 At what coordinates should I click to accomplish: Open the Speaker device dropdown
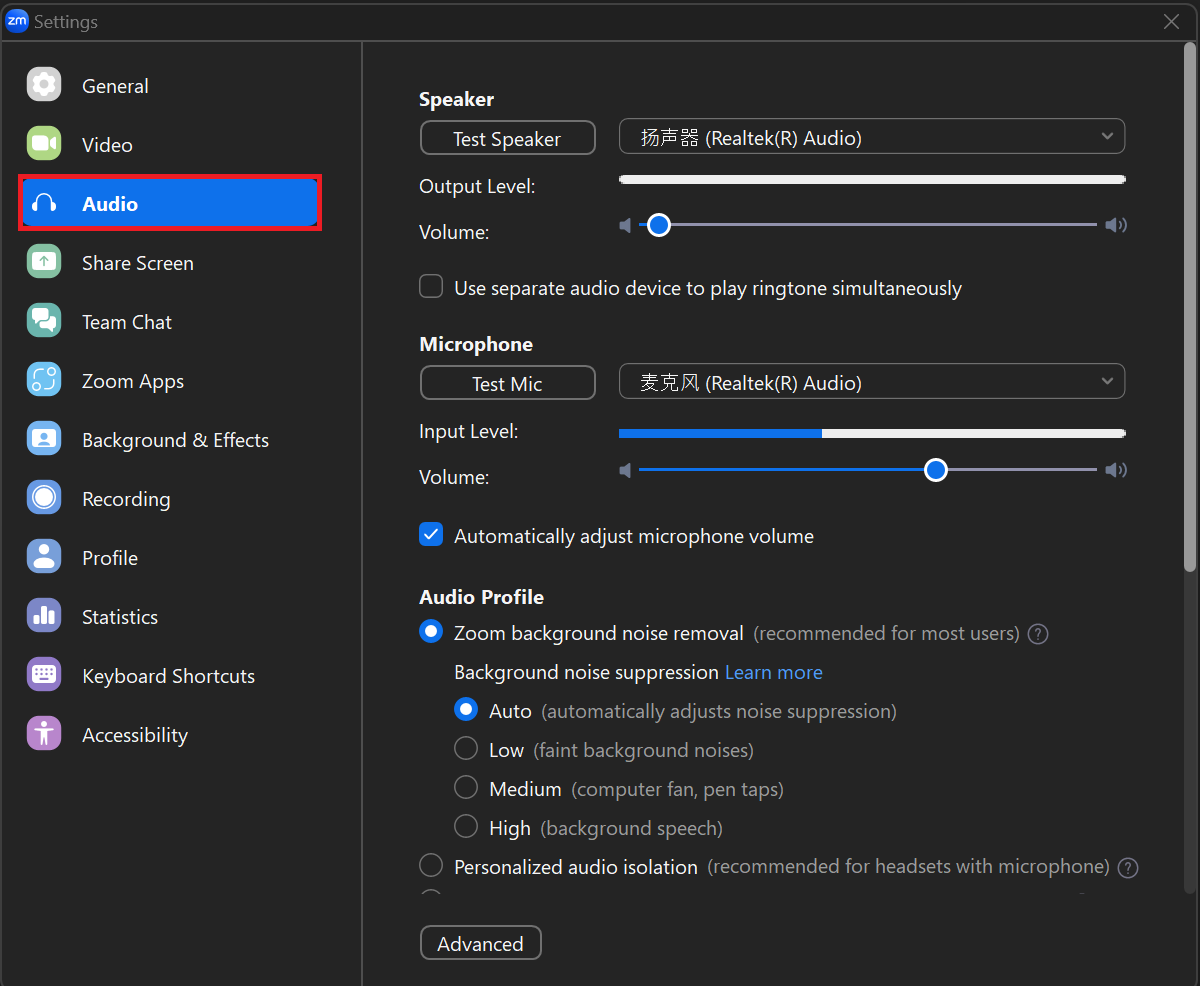coord(872,137)
